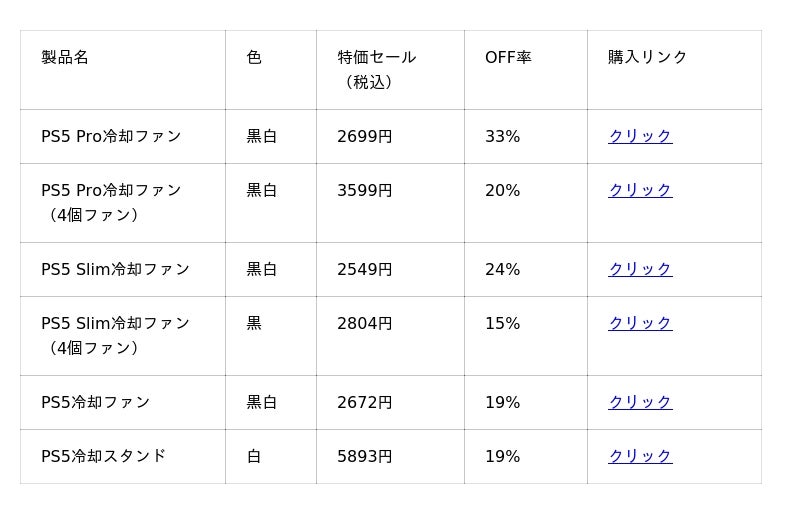Click the purchase link for PS5冷却ファン 2672円
The width and height of the screenshot is (800, 514).
pyautogui.click(x=640, y=402)
